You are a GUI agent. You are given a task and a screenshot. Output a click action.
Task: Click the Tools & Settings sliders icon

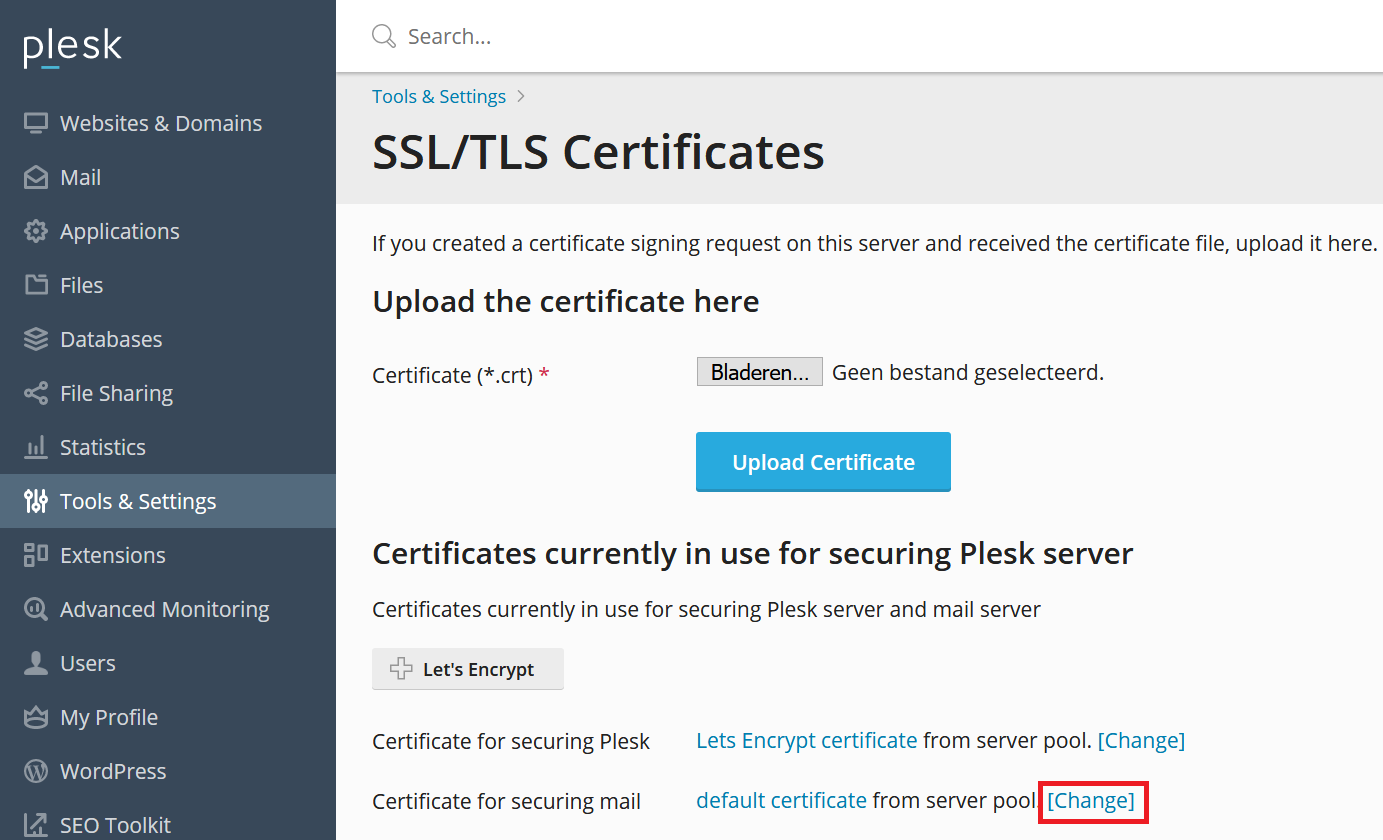click(36, 501)
